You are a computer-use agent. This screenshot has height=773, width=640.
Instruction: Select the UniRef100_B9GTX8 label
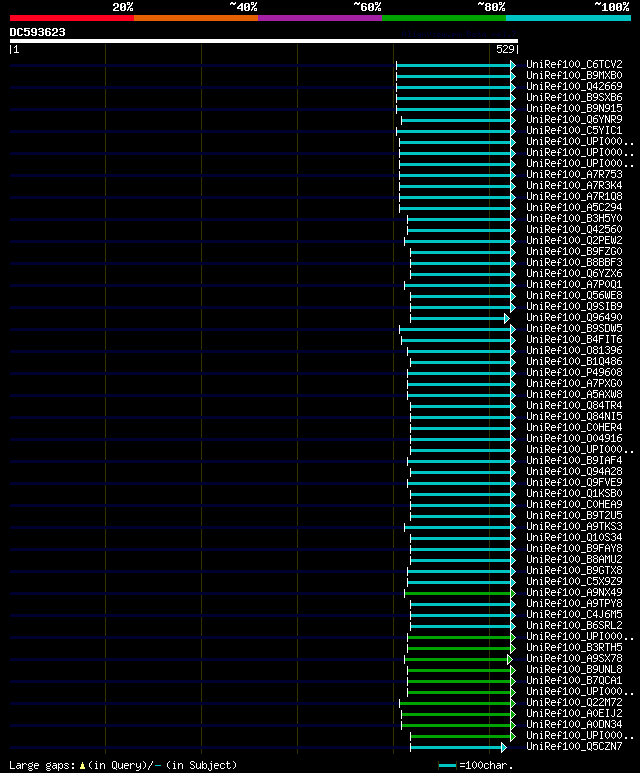click(x=574, y=570)
